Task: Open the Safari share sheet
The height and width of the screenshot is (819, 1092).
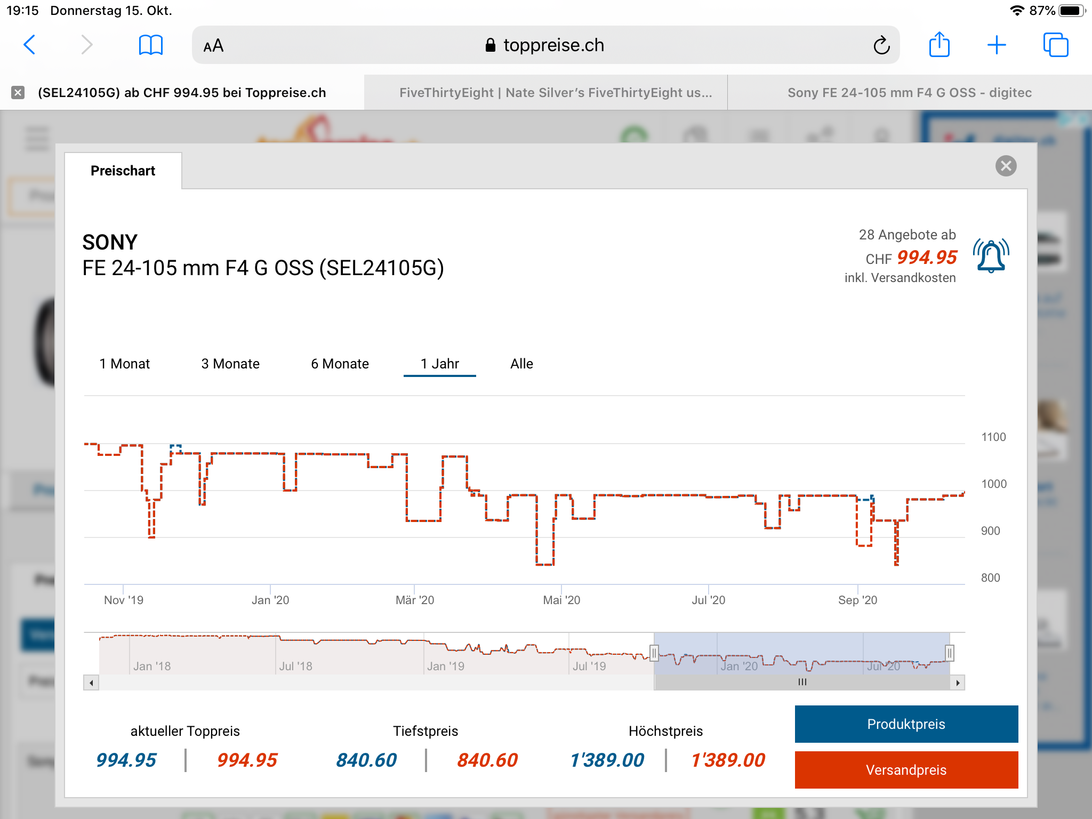Action: [x=938, y=45]
